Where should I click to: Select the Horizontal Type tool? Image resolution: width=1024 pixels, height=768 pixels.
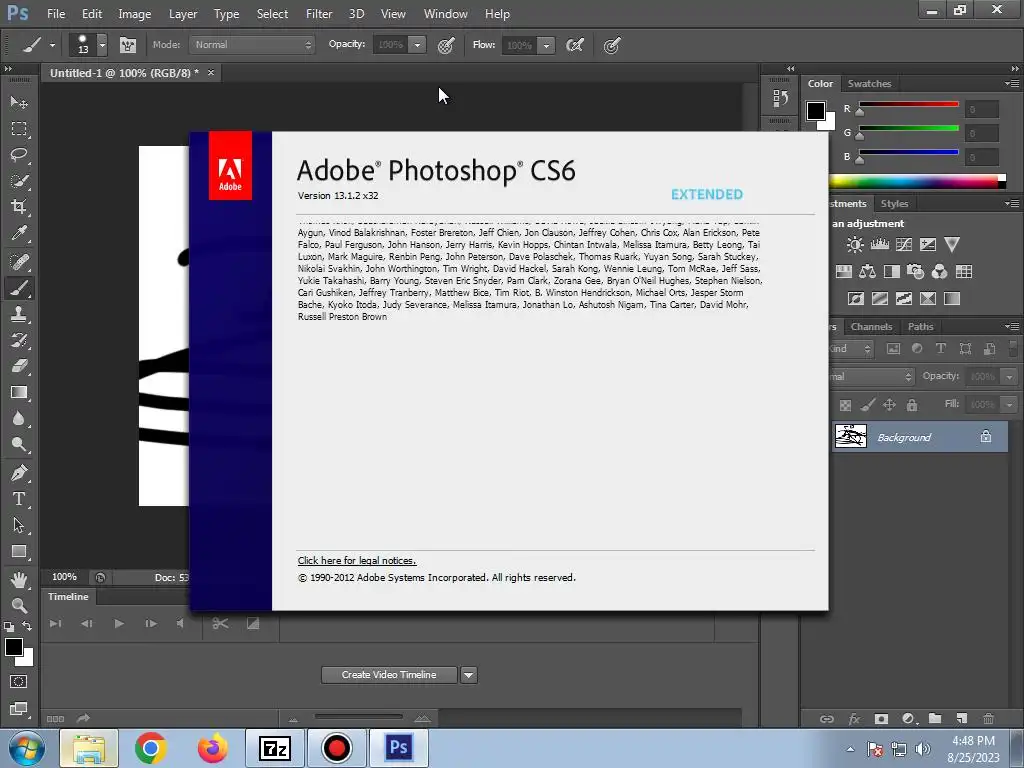point(18,499)
